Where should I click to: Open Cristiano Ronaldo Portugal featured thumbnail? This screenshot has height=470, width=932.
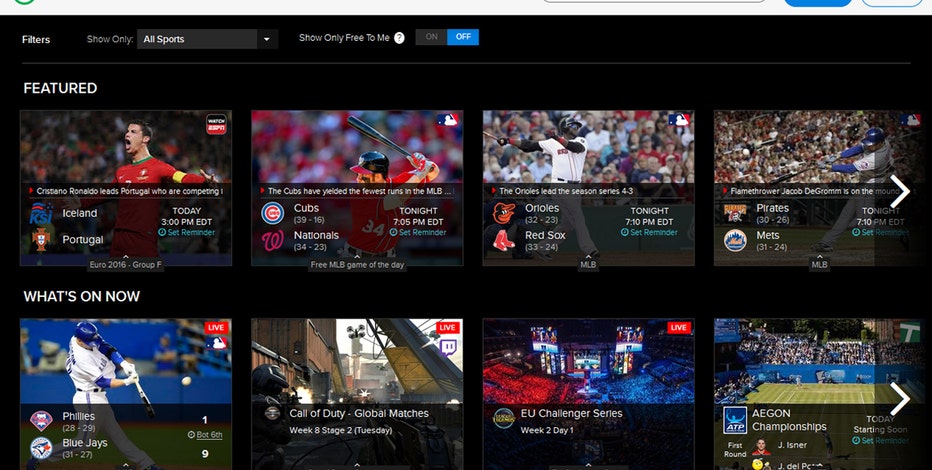pos(126,147)
